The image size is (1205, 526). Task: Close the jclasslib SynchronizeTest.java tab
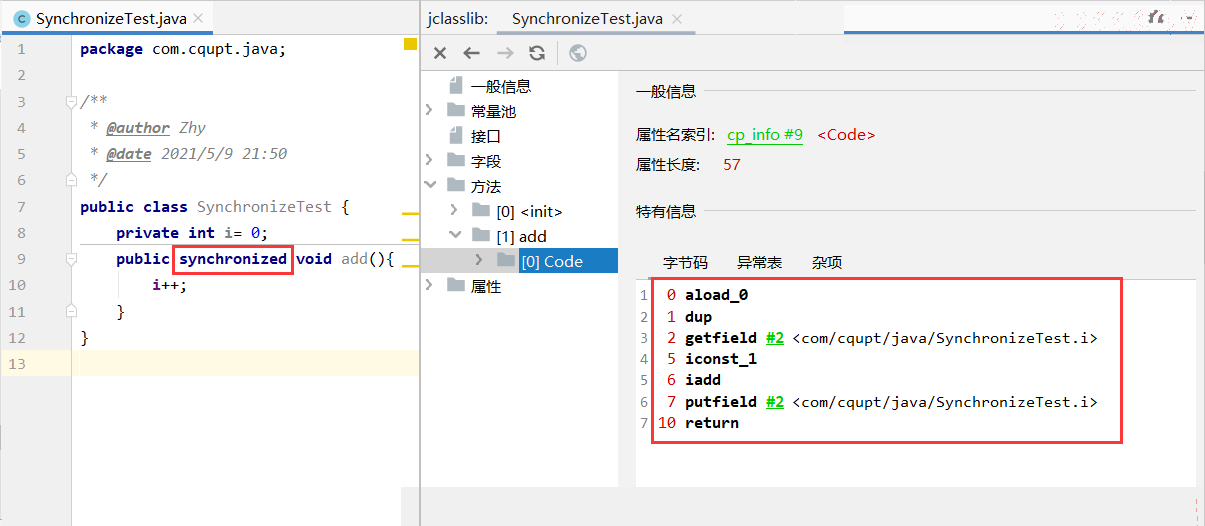pos(677,18)
